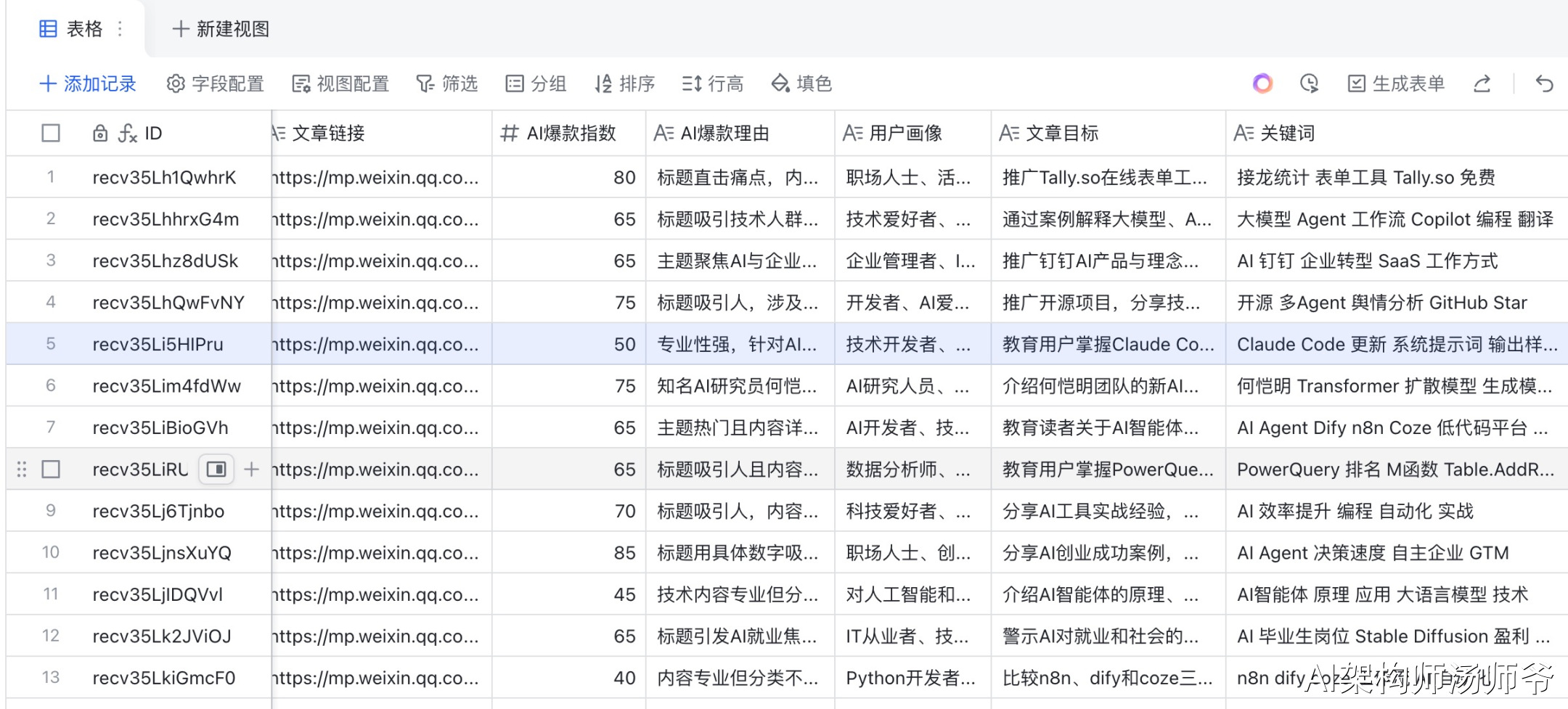Click the 添加记录 button
Image resolution: width=1568 pixels, height=709 pixels.
point(88,83)
